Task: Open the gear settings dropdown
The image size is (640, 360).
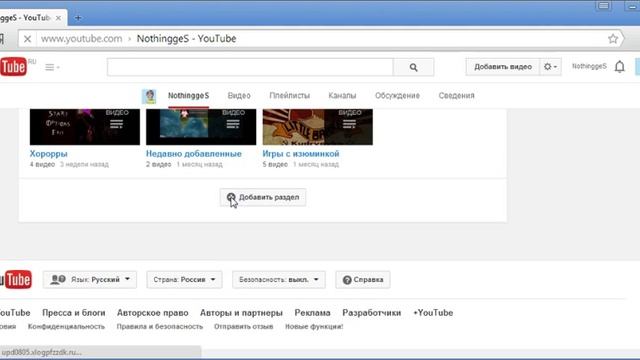Action: [550, 67]
